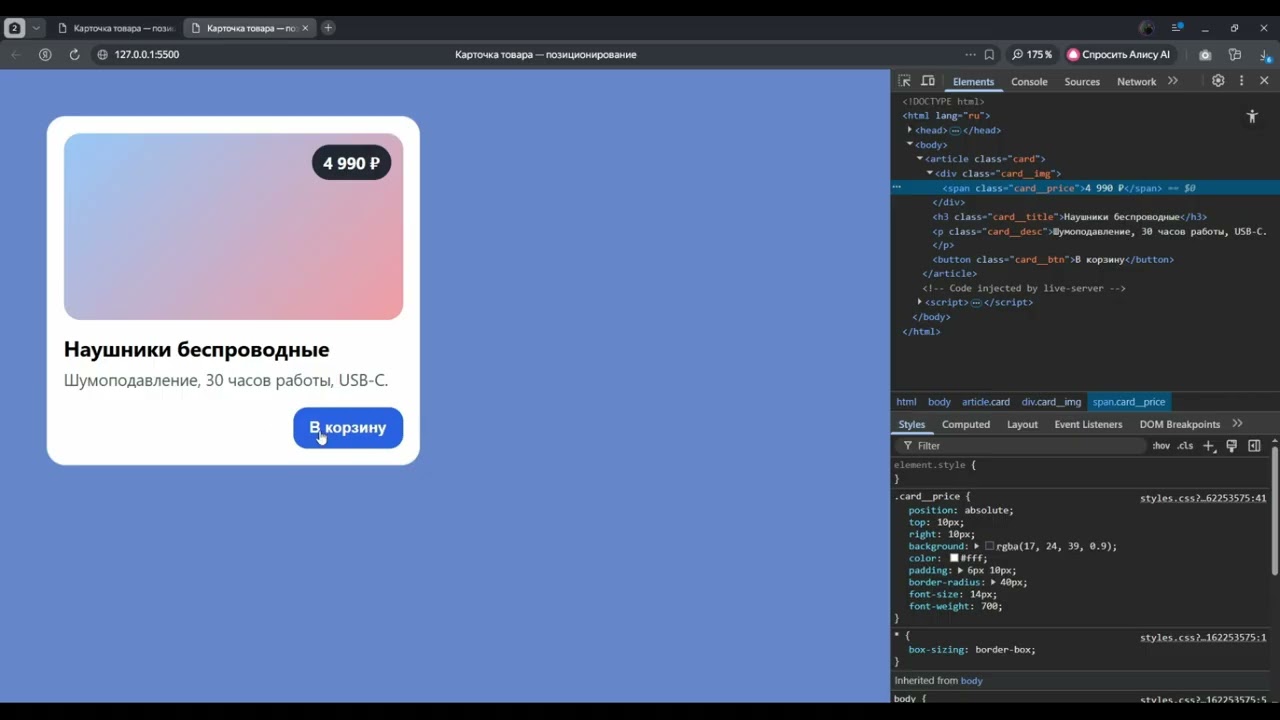Add a new style rule with plus icon

click(1208, 446)
